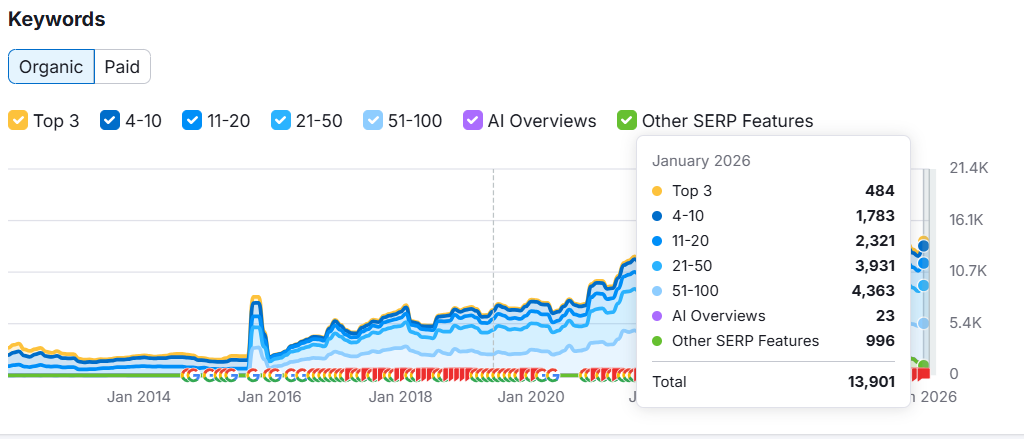
Task: Disable the 21-50 series checkbox
Action: pos(281,121)
